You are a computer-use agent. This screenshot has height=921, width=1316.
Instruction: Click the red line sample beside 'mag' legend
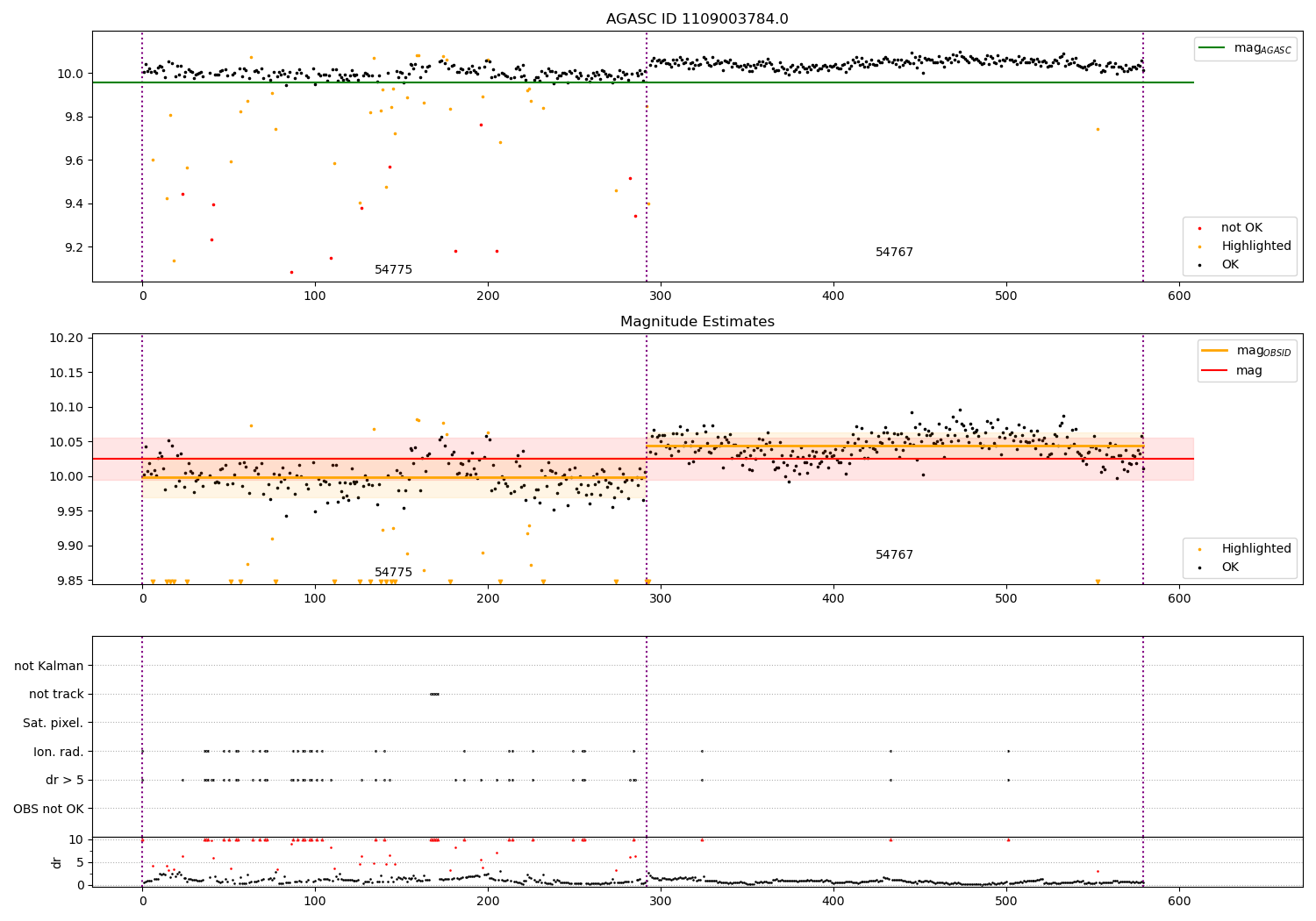point(1215,370)
